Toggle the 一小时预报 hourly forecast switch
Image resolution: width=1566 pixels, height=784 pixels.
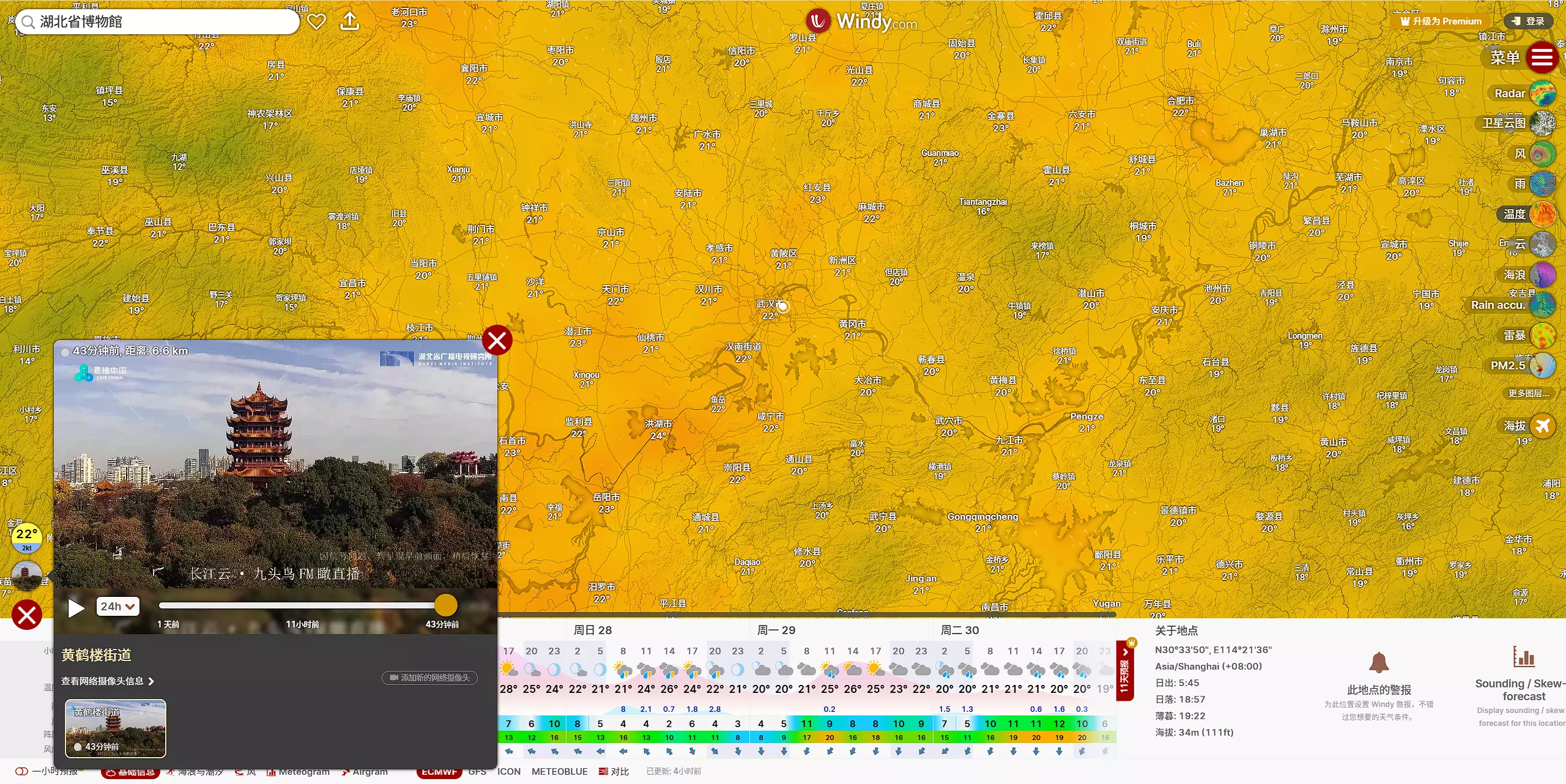tap(22, 771)
